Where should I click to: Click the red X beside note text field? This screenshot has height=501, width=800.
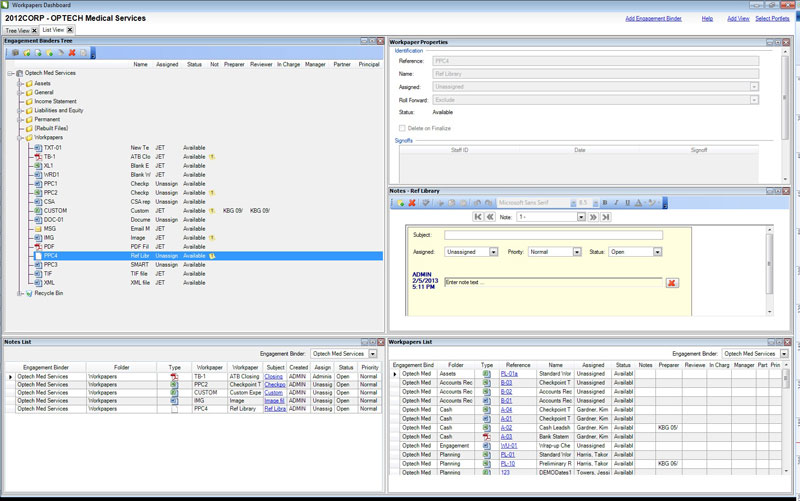(671, 283)
